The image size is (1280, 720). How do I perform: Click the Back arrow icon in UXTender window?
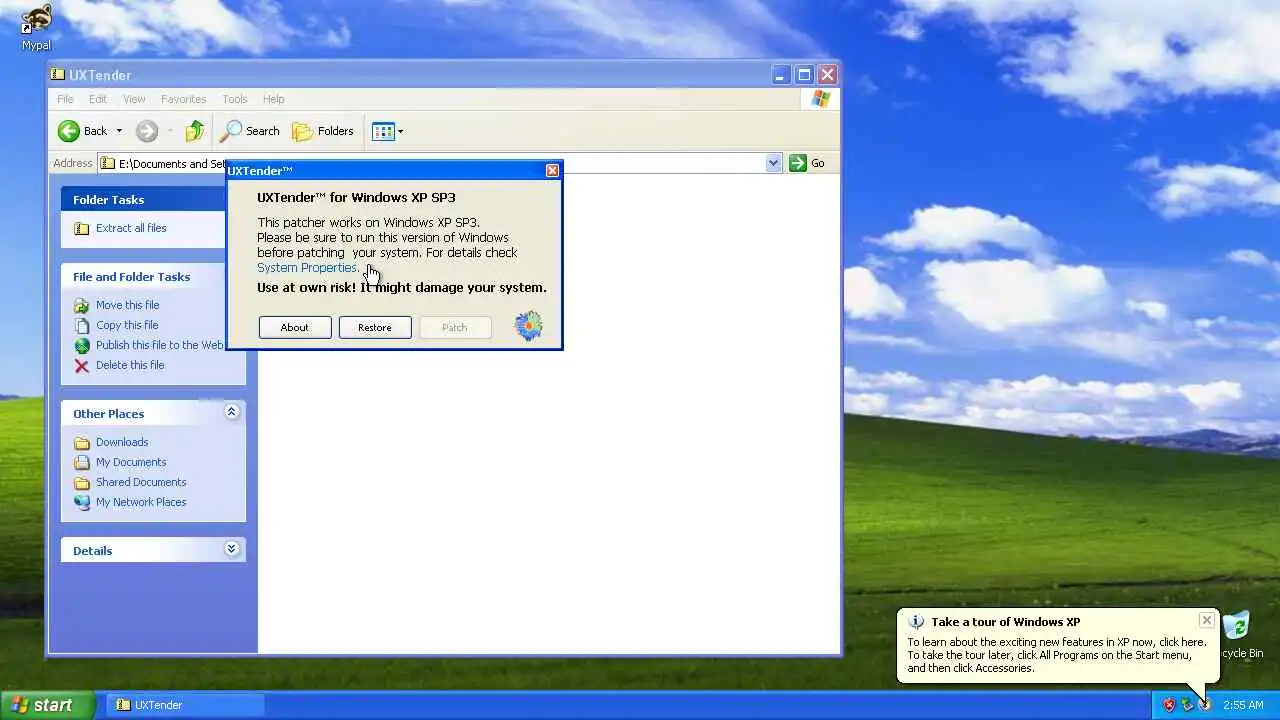69,131
